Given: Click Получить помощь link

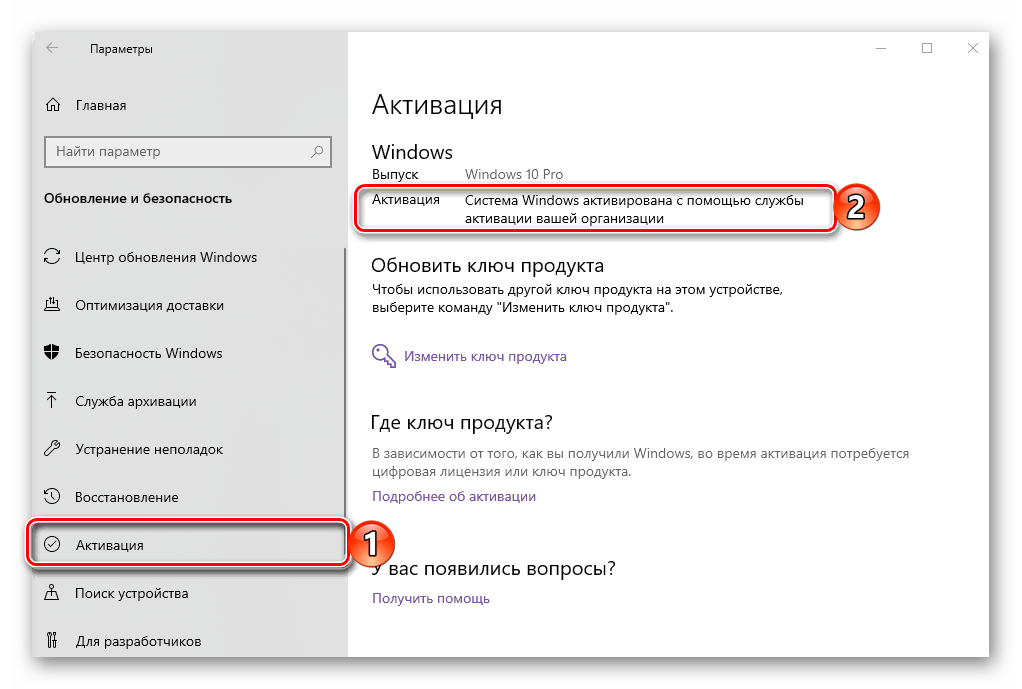Looking at the screenshot, I should pyautogui.click(x=430, y=598).
